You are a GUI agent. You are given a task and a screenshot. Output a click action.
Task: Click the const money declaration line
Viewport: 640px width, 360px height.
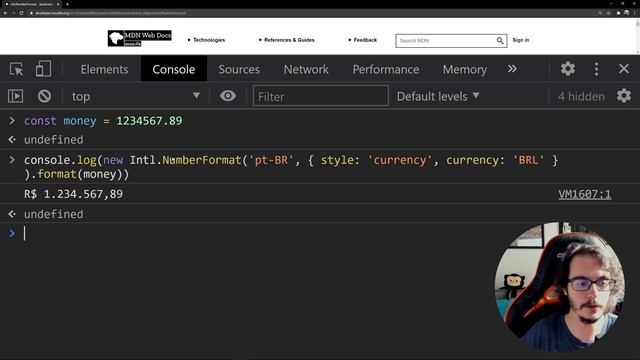click(x=103, y=121)
